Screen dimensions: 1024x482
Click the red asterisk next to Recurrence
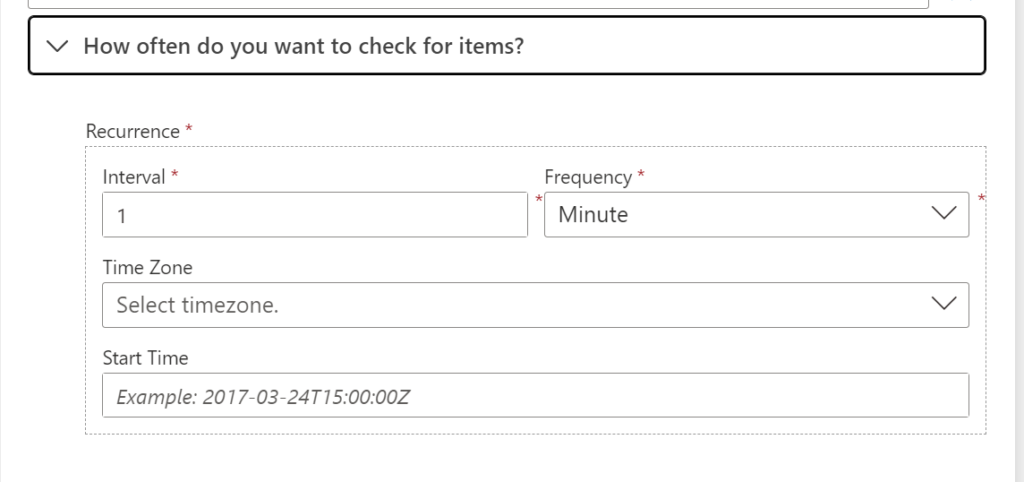click(x=189, y=130)
